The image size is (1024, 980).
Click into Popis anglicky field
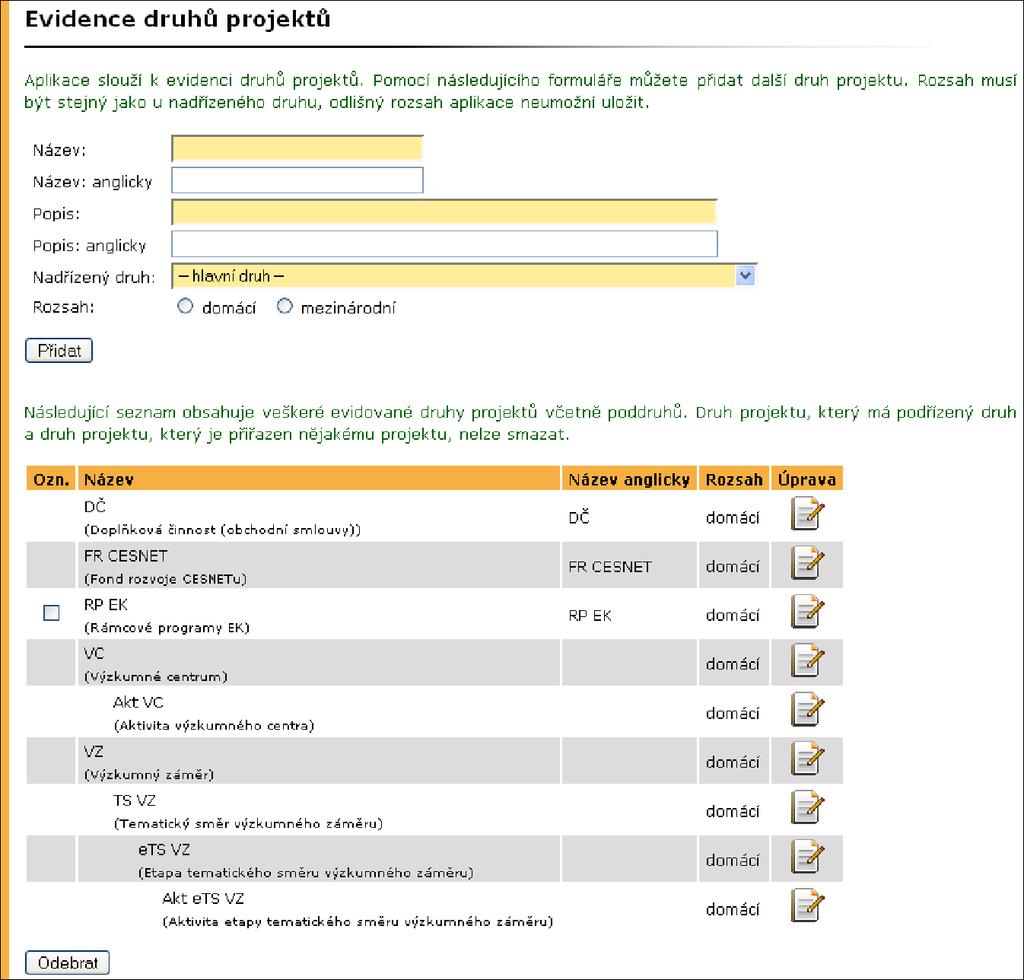coord(444,244)
